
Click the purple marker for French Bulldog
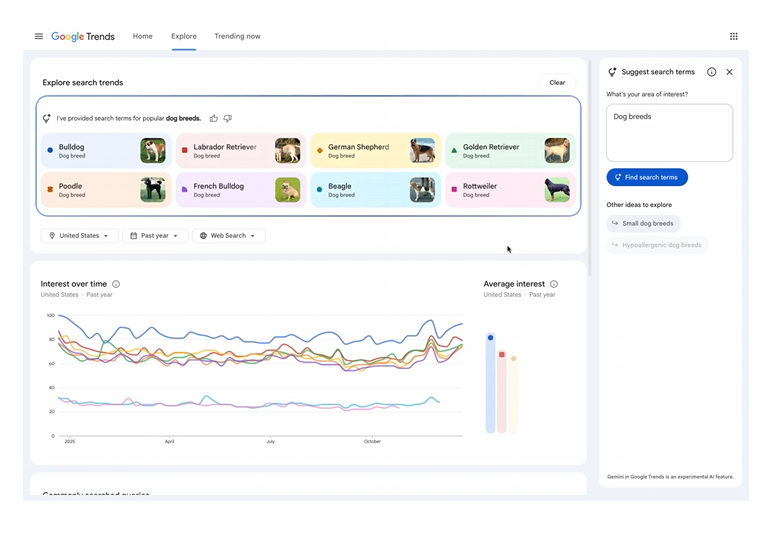[x=185, y=189]
